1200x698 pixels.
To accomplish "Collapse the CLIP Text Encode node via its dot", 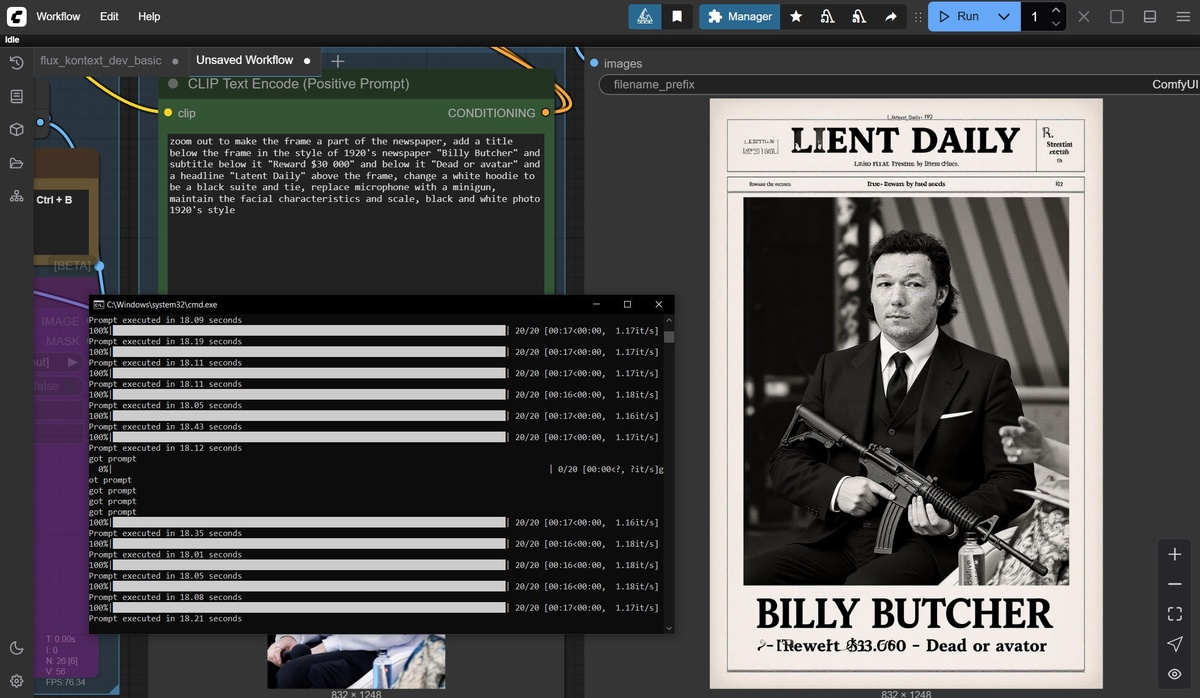I will [x=173, y=84].
